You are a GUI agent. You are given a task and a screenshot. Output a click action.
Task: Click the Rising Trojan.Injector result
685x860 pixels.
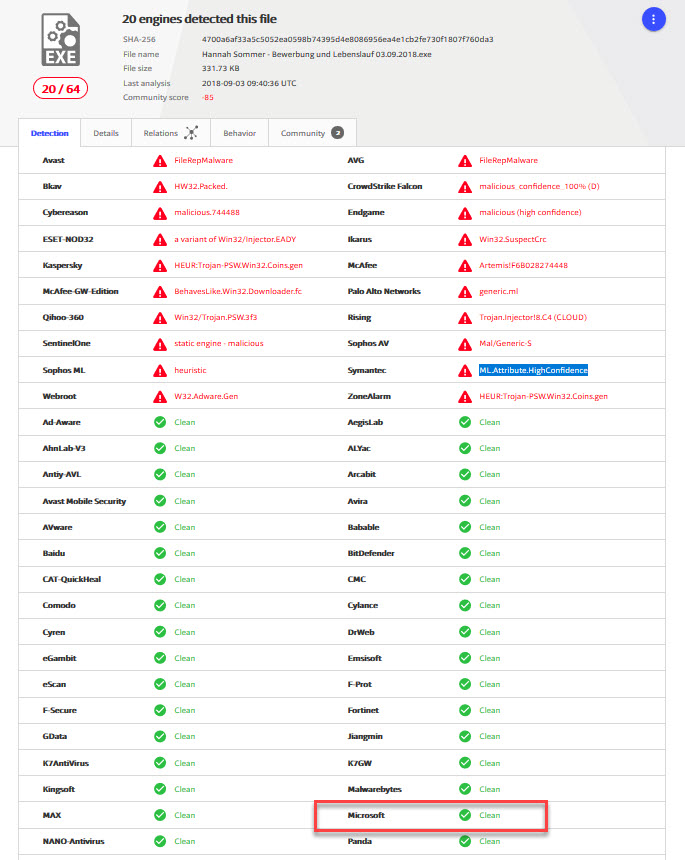click(533, 317)
